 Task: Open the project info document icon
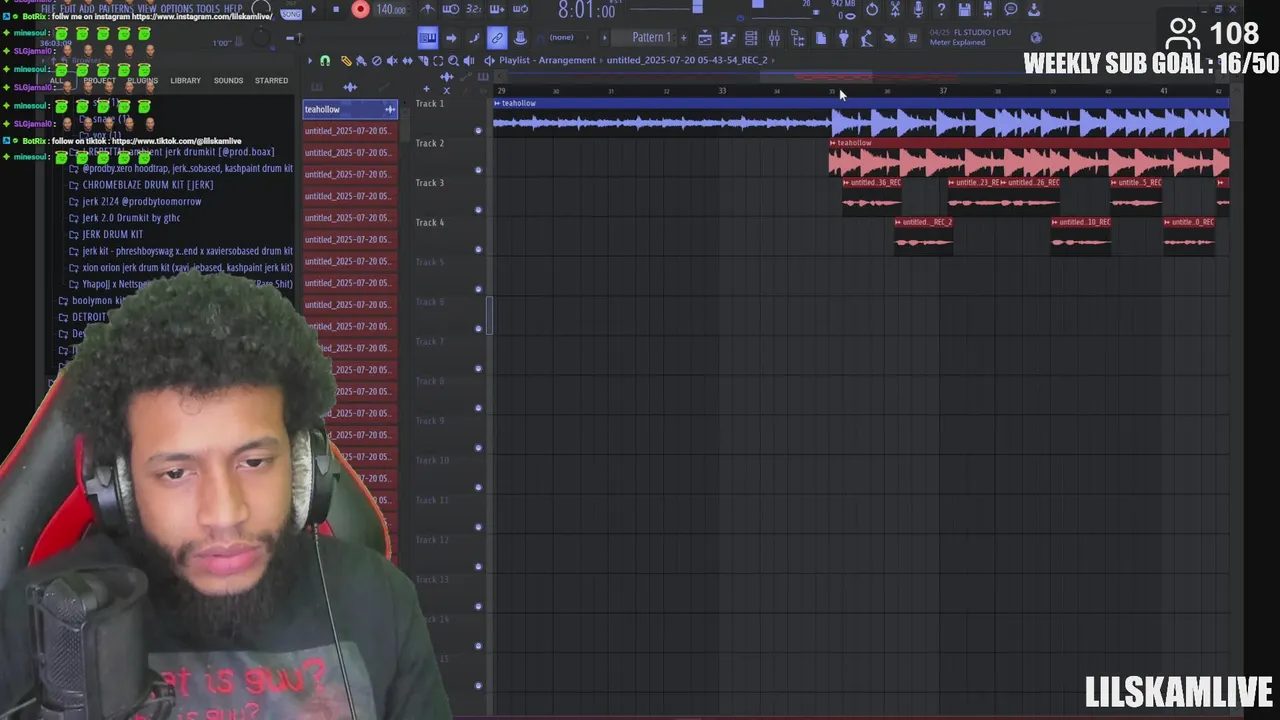click(821, 38)
